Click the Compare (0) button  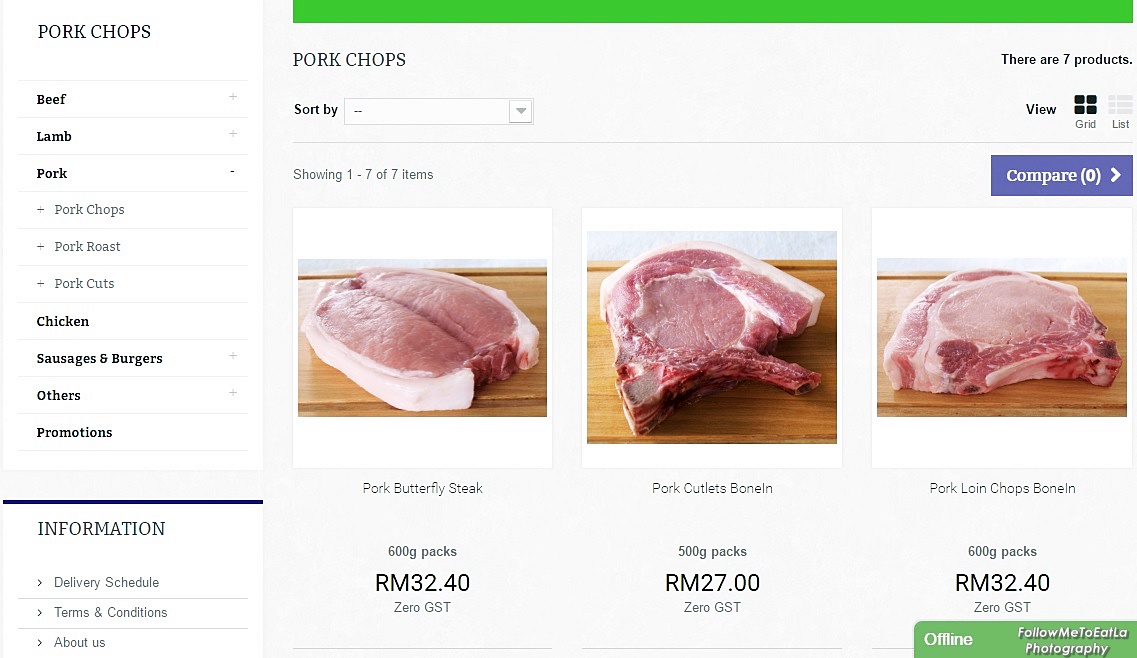1053,175
